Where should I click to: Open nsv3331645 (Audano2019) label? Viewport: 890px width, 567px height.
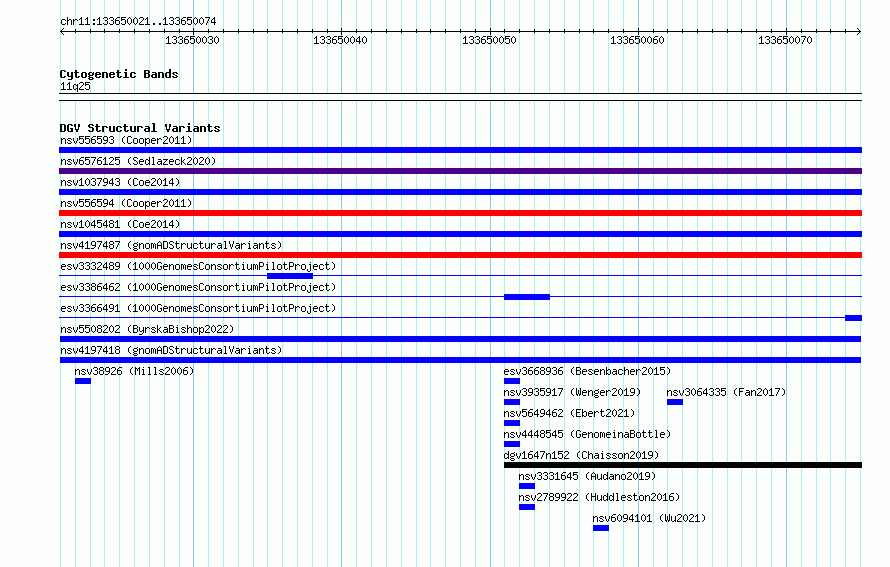[587, 476]
